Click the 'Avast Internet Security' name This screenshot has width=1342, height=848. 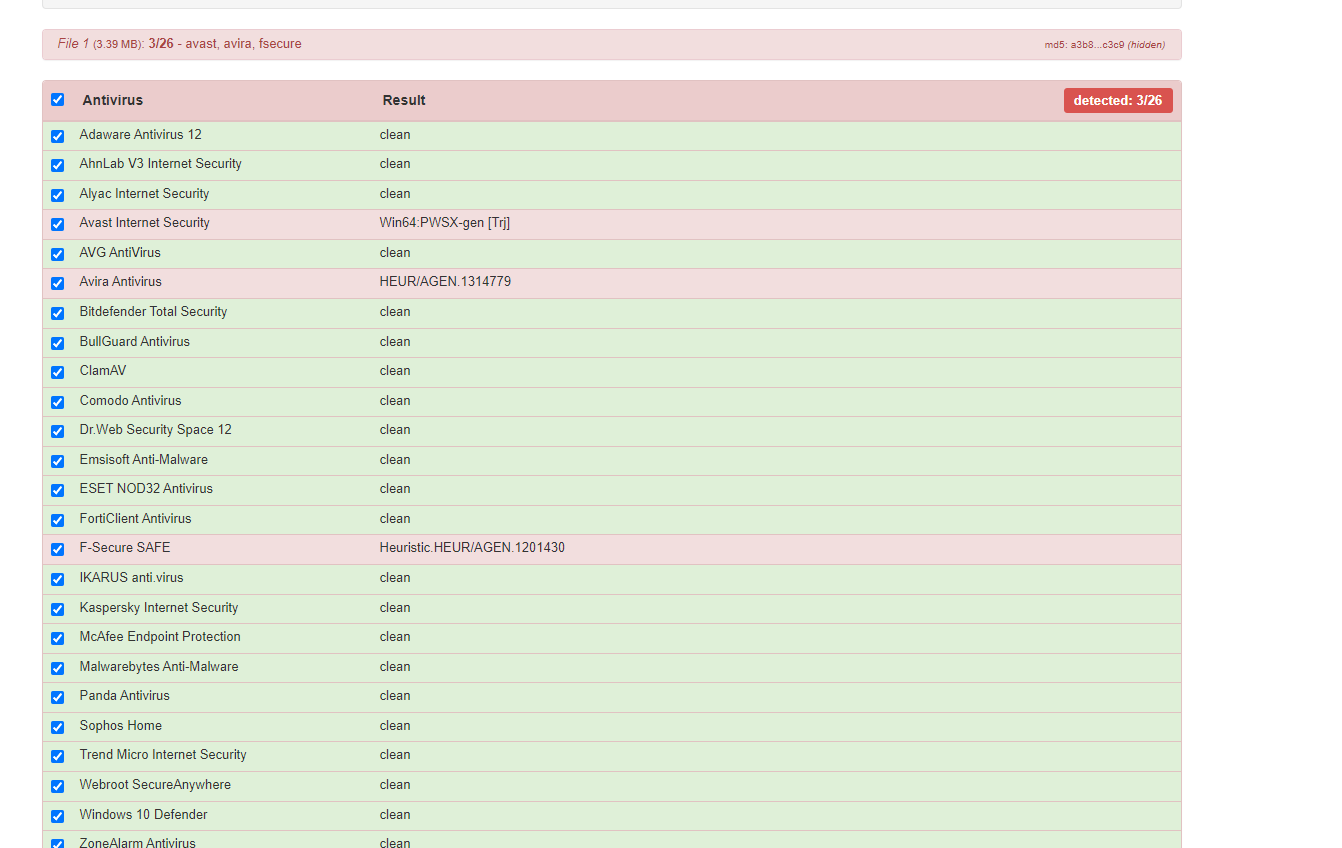coord(144,223)
